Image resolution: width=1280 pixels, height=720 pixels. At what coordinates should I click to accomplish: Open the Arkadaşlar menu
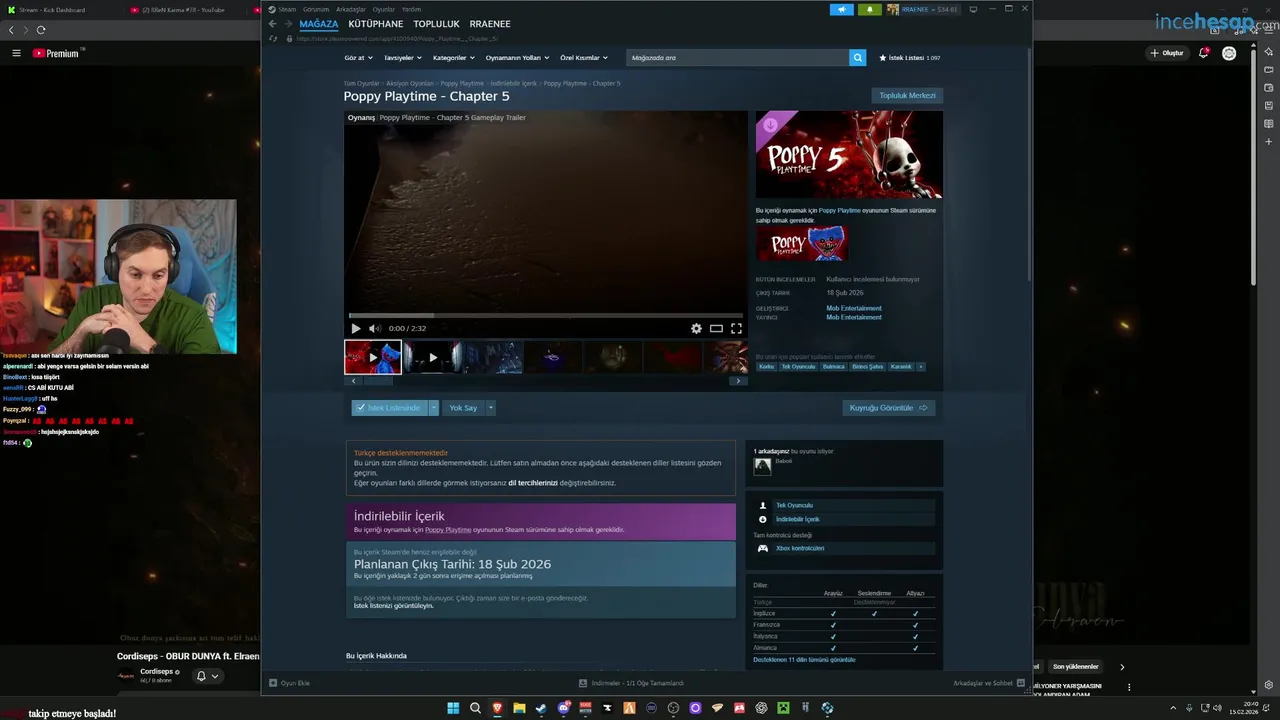(x=350, y=9)
